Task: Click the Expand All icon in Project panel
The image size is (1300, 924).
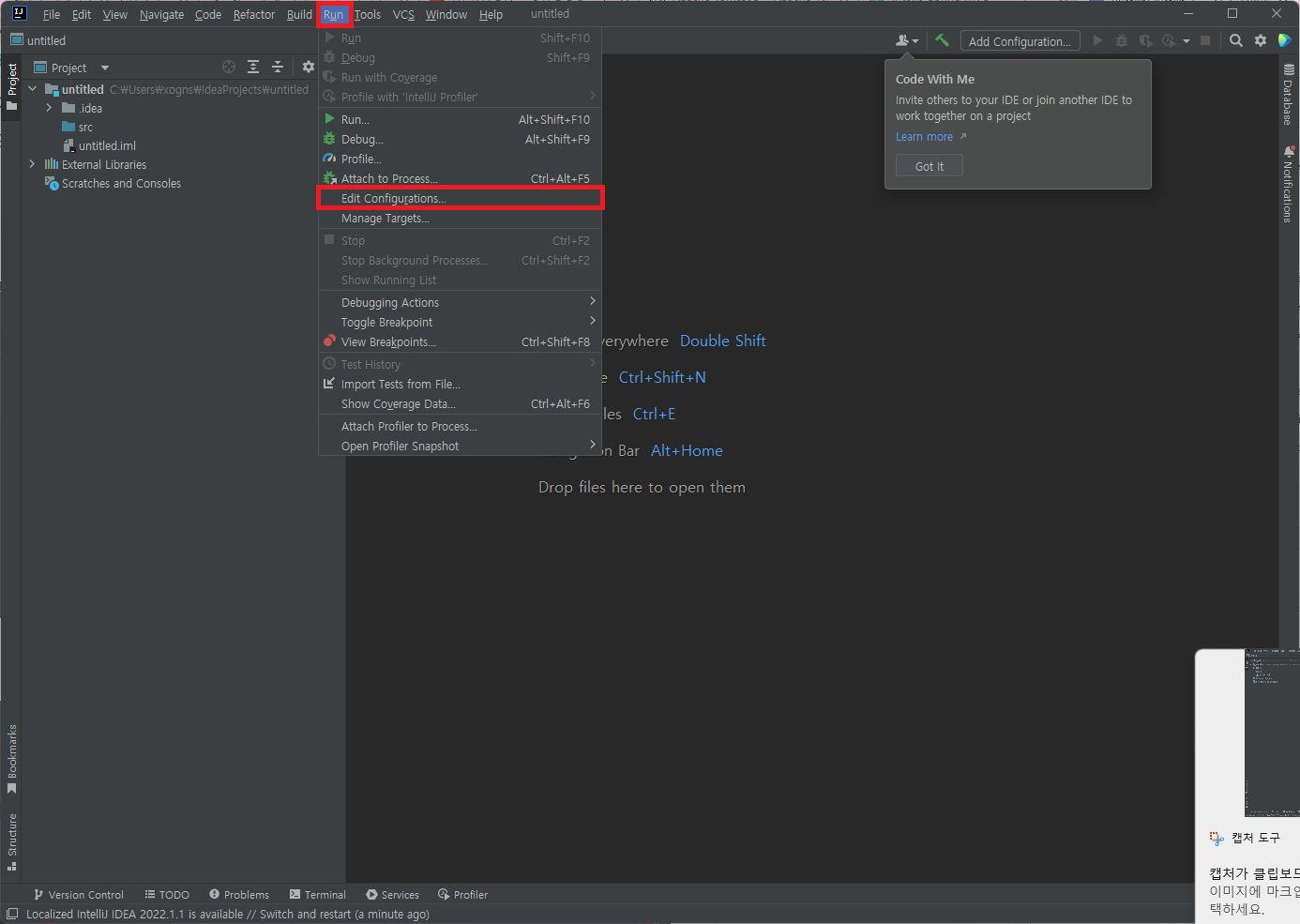Action: [253, 67]
